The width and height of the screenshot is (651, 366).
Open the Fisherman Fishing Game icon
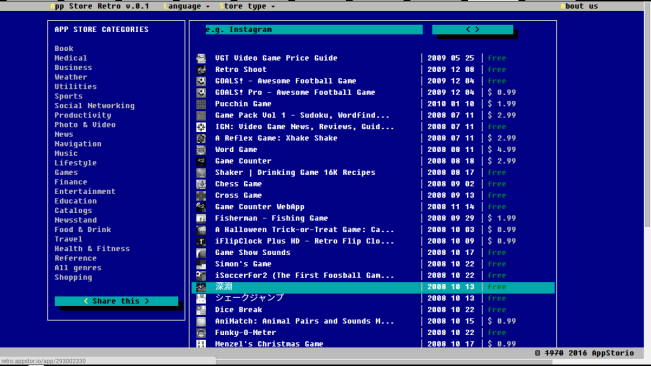tap(201, 218)
